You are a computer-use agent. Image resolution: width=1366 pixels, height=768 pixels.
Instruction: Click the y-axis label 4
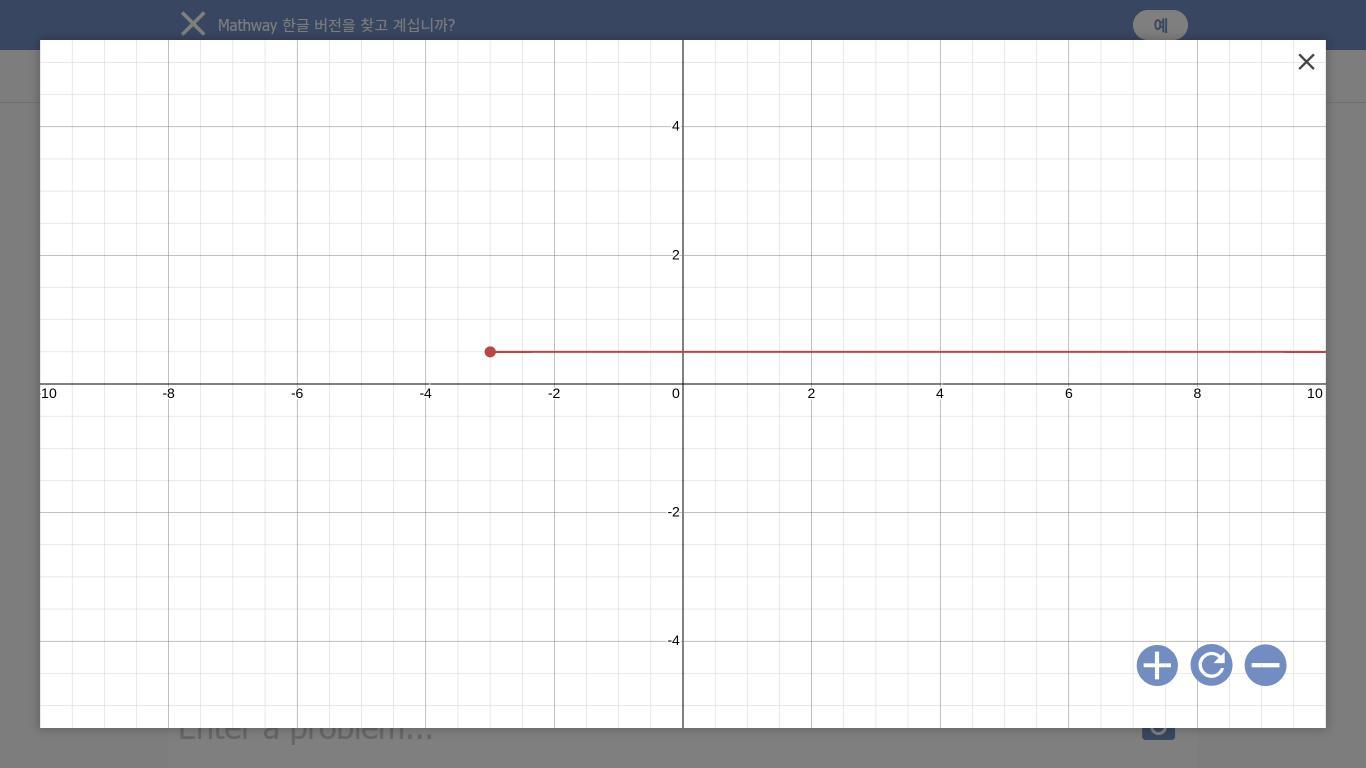click(676, 126)
